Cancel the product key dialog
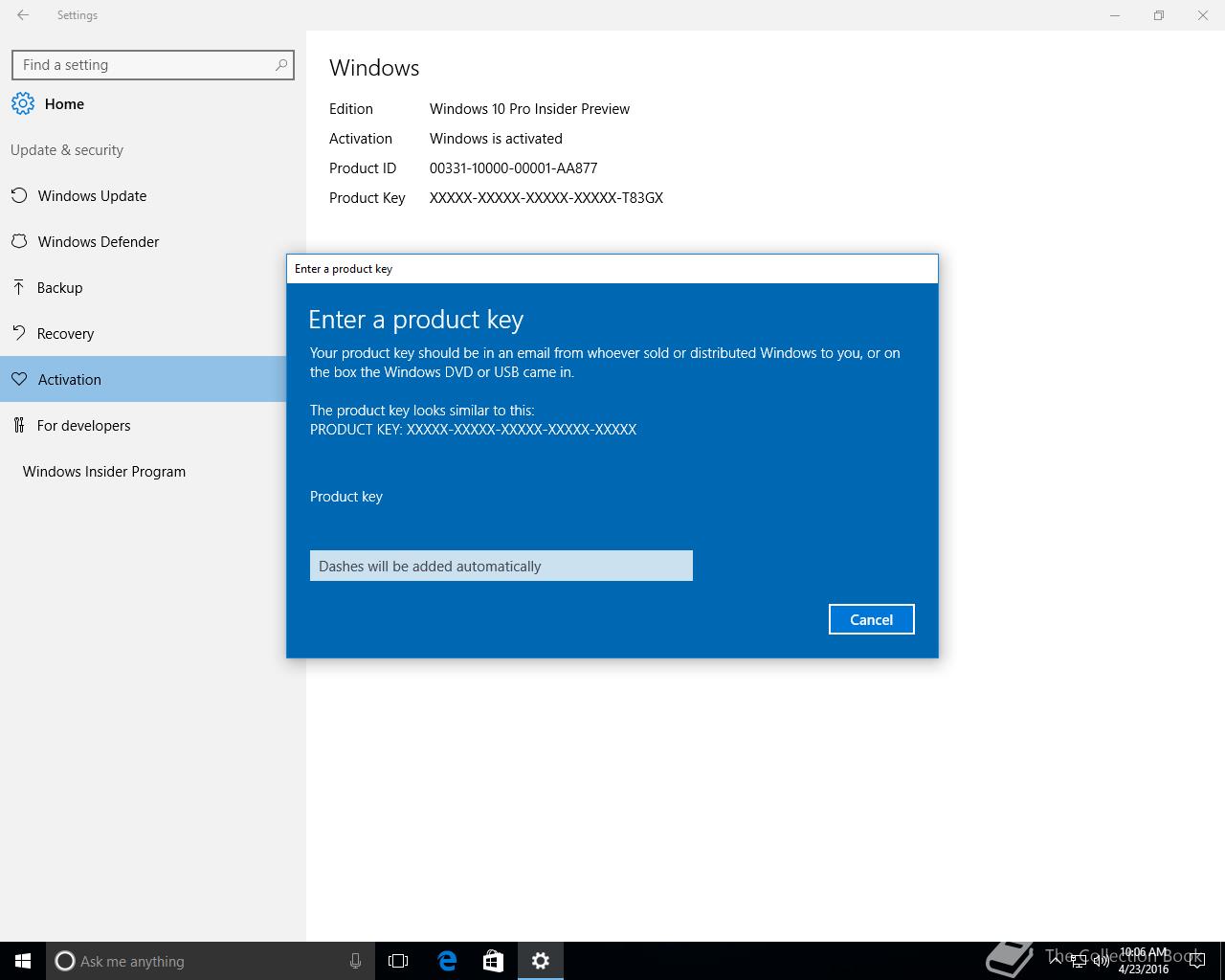Screen dimensions: 1225x980 pos(872,619)
